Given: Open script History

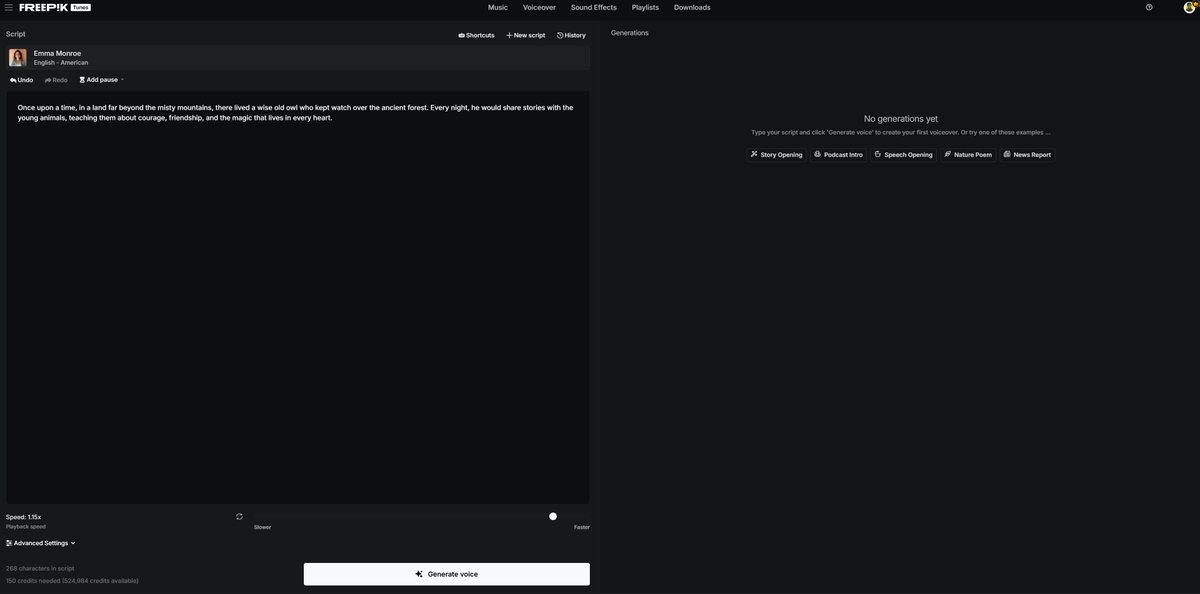Looking at the screenshot, I should (571, 35).
